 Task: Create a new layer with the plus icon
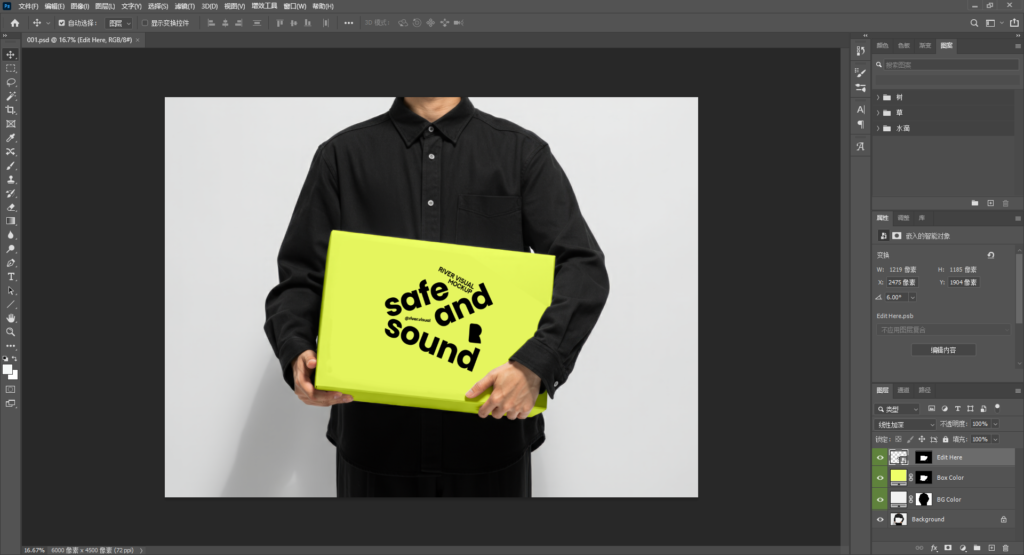click(991, 548)
